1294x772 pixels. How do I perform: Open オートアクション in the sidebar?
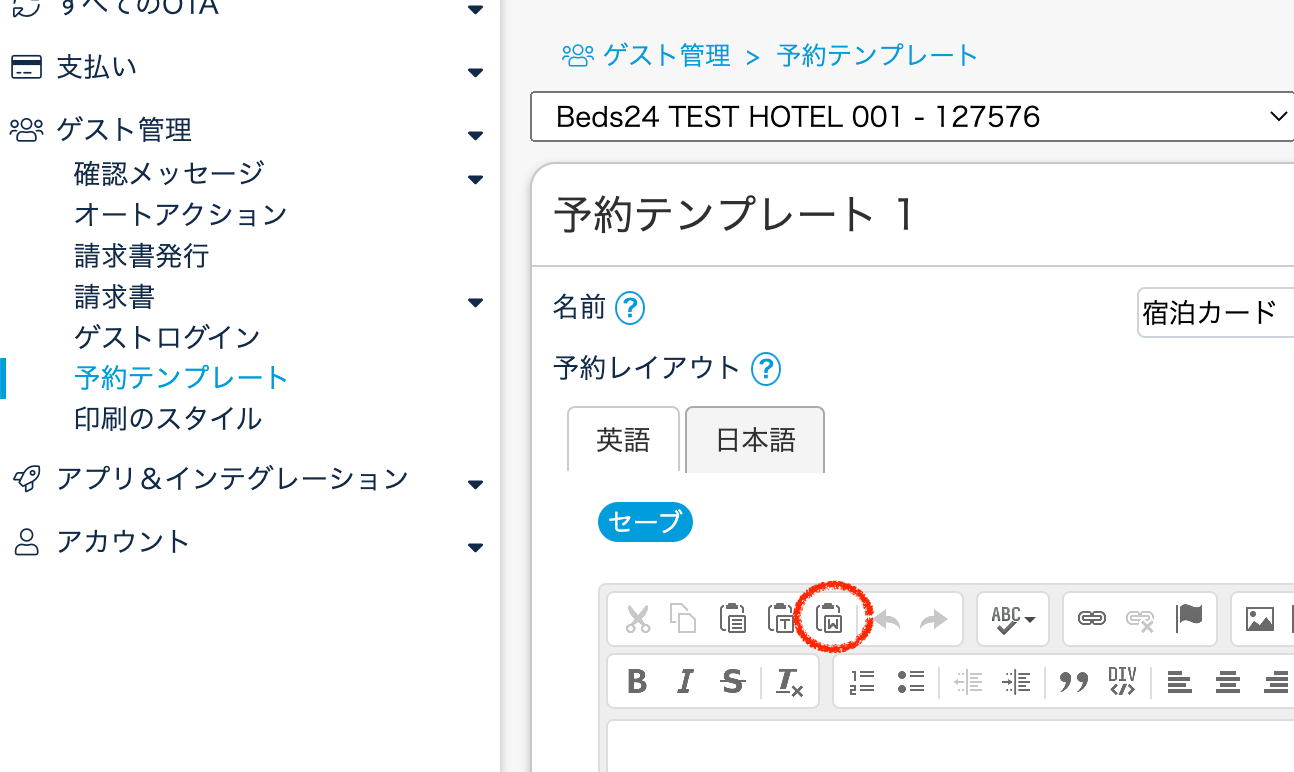(x=181, y=214)
